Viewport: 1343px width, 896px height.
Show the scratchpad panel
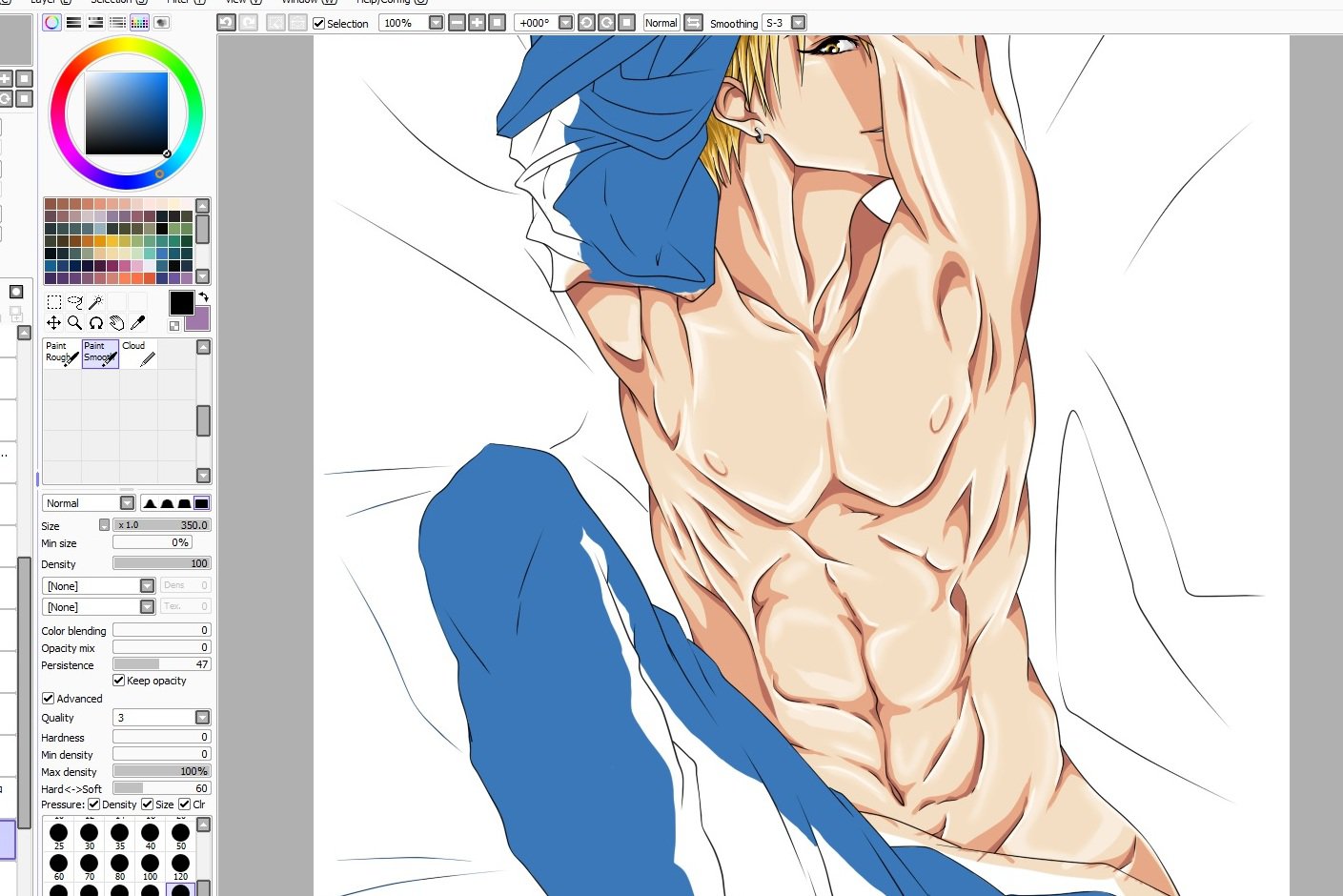(161, 22)
